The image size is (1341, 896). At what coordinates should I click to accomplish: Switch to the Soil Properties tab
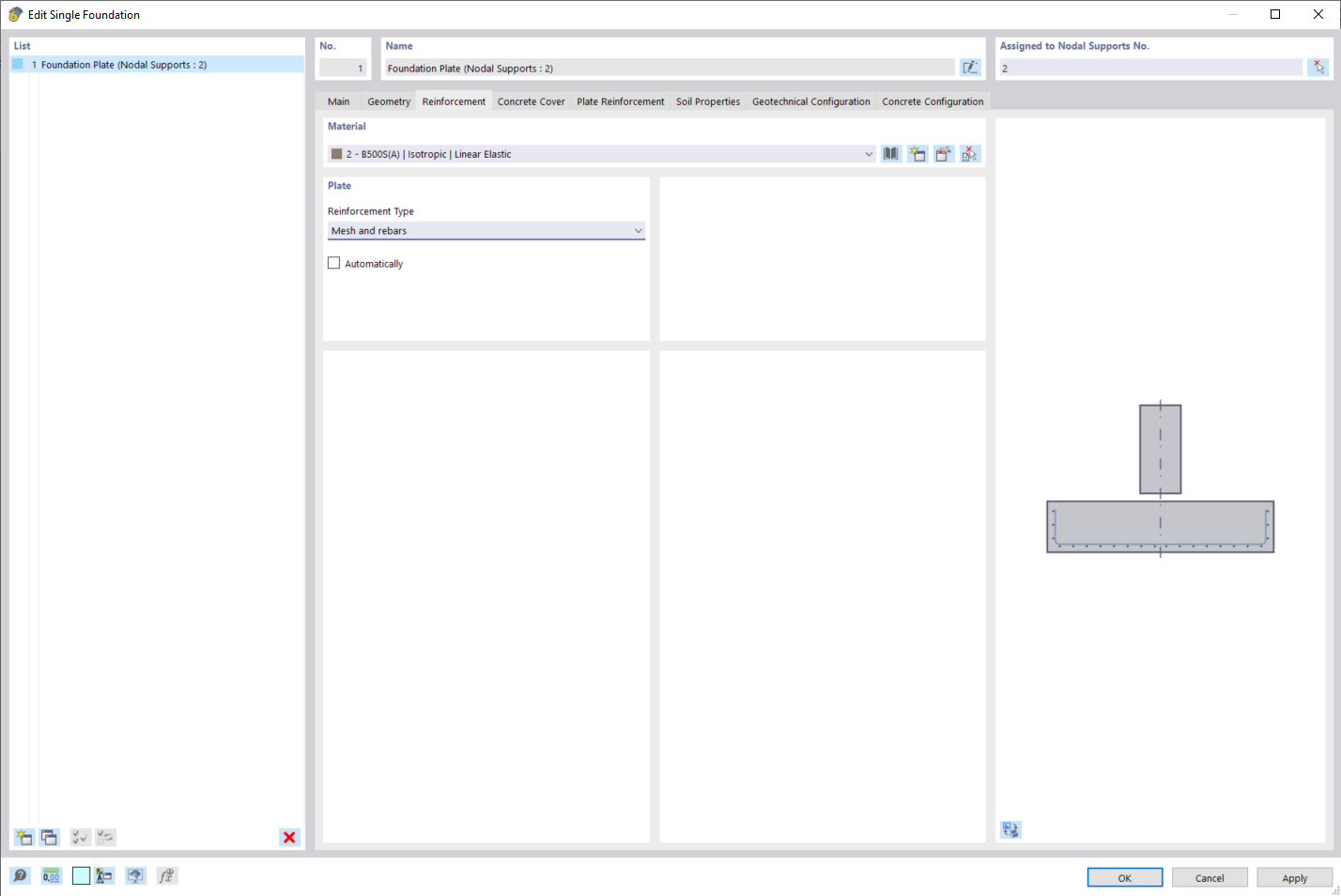click(x=708, y=100)
